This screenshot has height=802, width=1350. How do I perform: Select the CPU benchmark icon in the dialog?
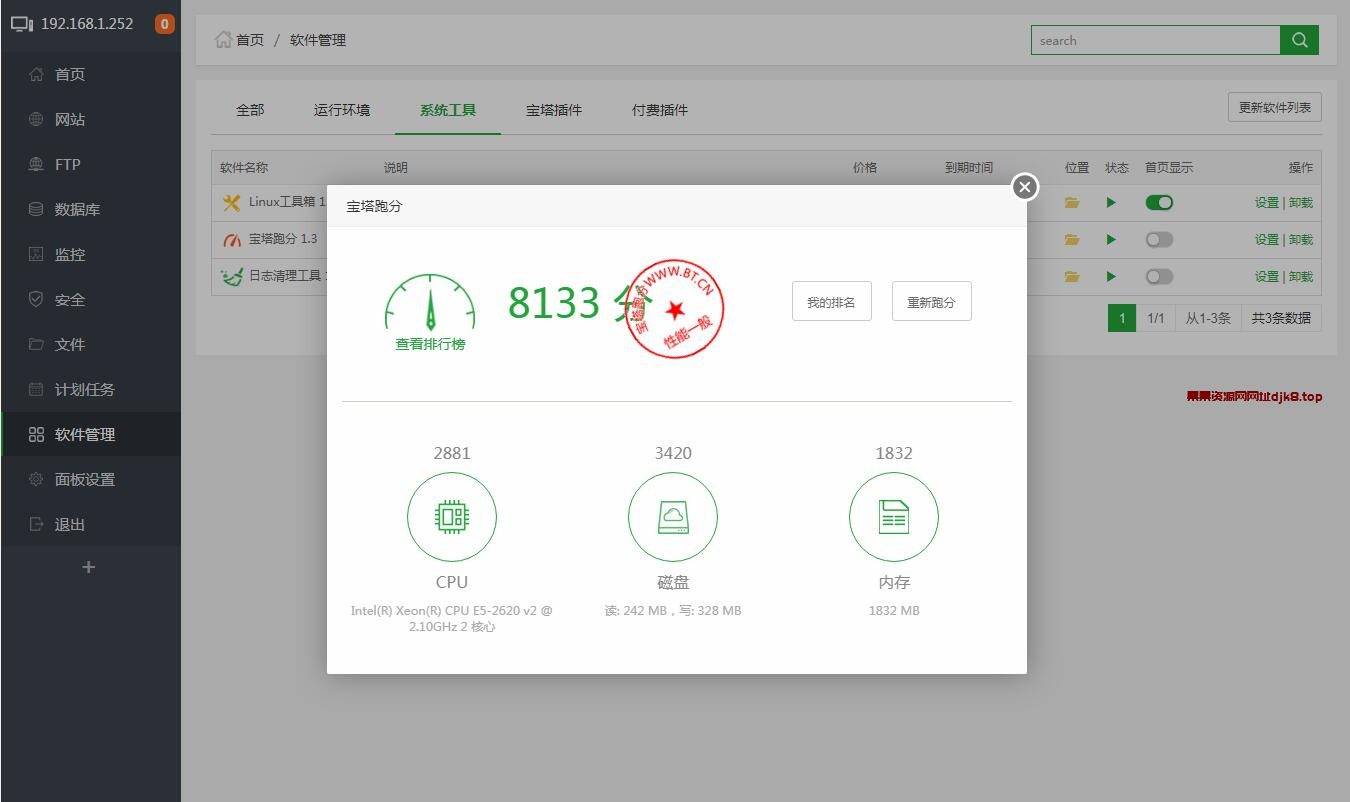(x=452, y=517)
